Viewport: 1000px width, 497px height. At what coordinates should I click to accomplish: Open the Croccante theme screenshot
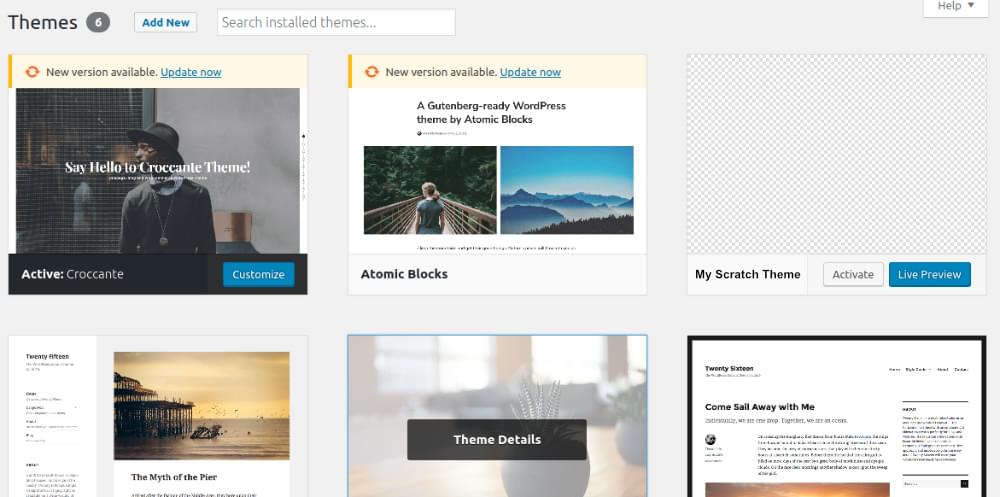pos(158,171)
